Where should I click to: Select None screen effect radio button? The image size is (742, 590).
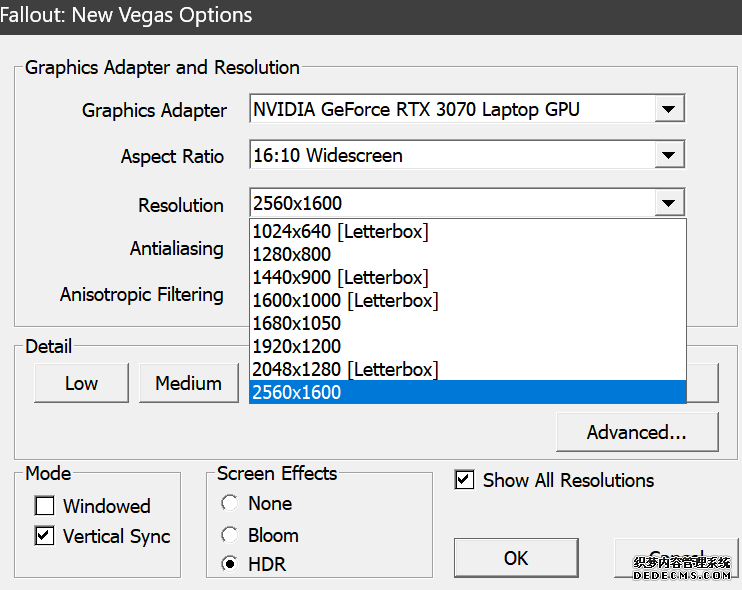coord(230,503)
